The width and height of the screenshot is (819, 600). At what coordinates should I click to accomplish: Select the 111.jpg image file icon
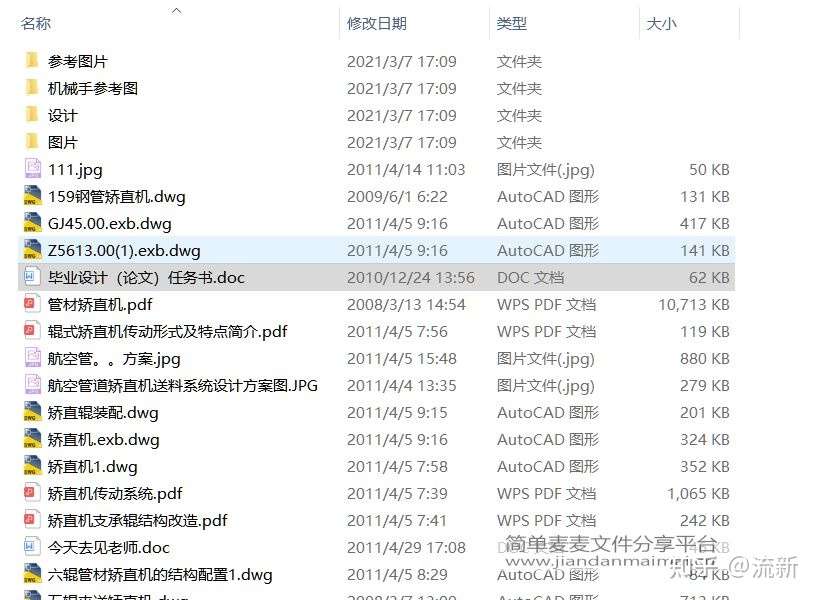(x=32, y=169)
